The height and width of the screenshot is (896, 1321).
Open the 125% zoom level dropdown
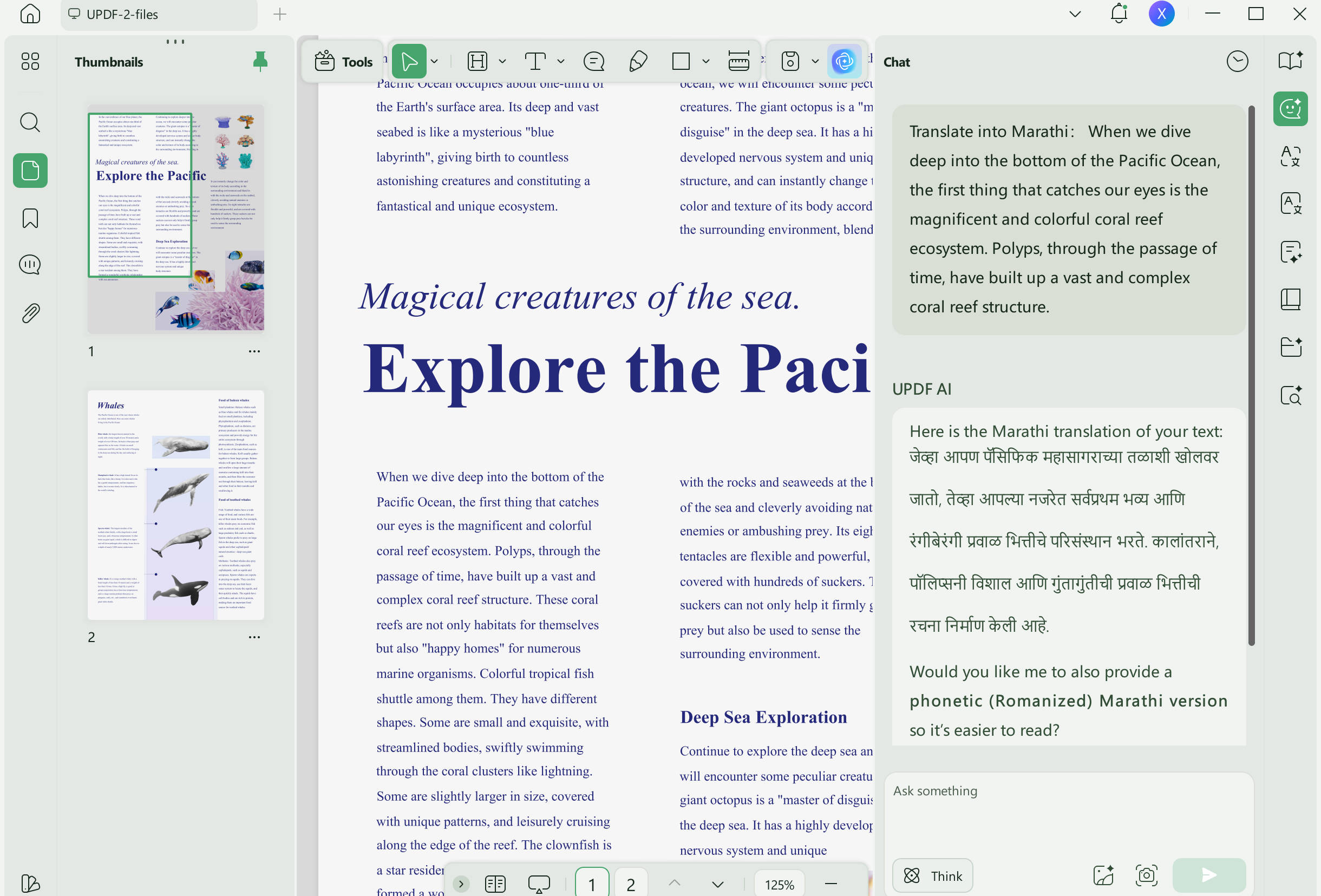pos(779,884)
